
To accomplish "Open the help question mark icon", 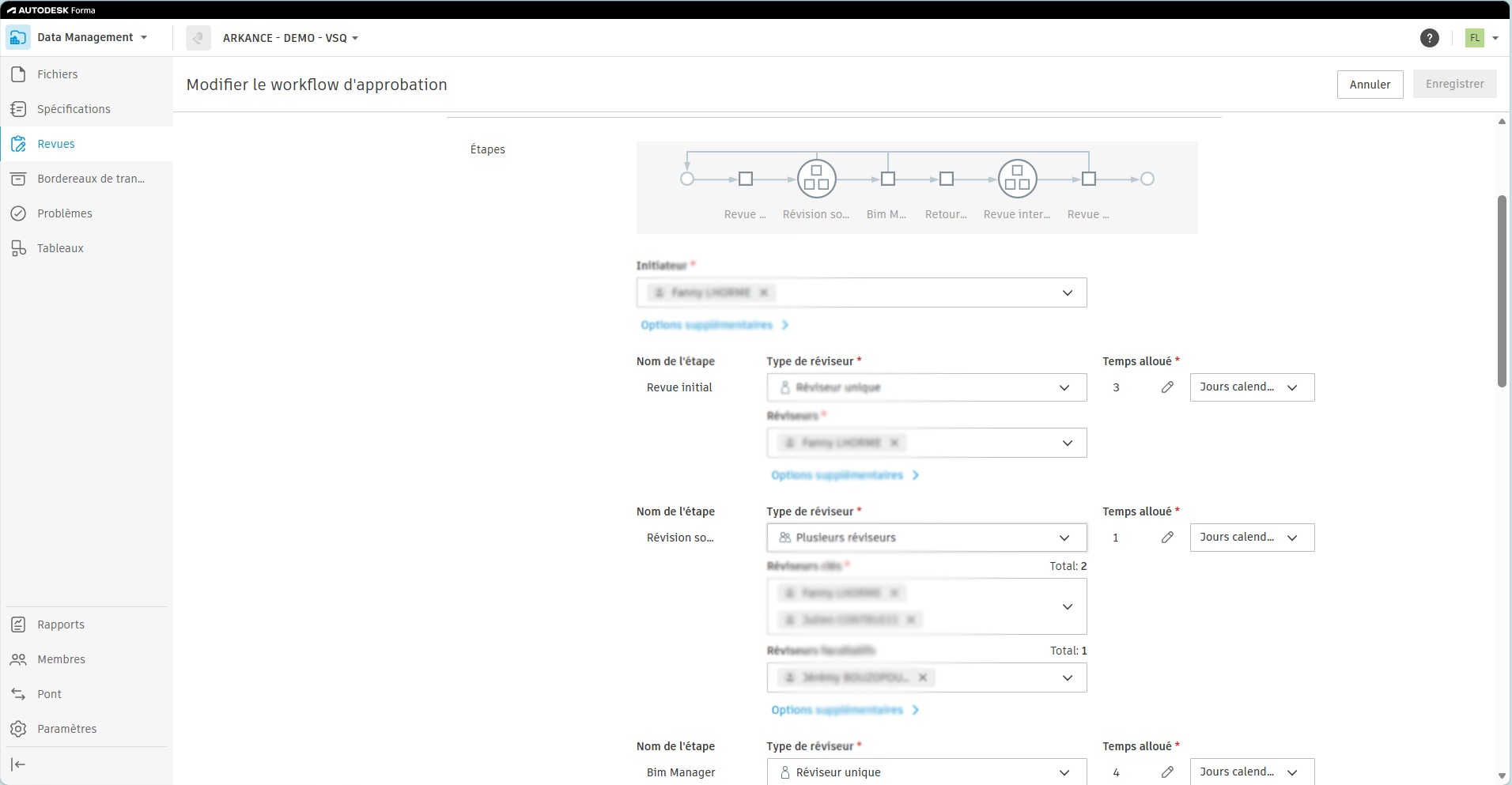I will pyautogui.click(x=1429, y=38).
